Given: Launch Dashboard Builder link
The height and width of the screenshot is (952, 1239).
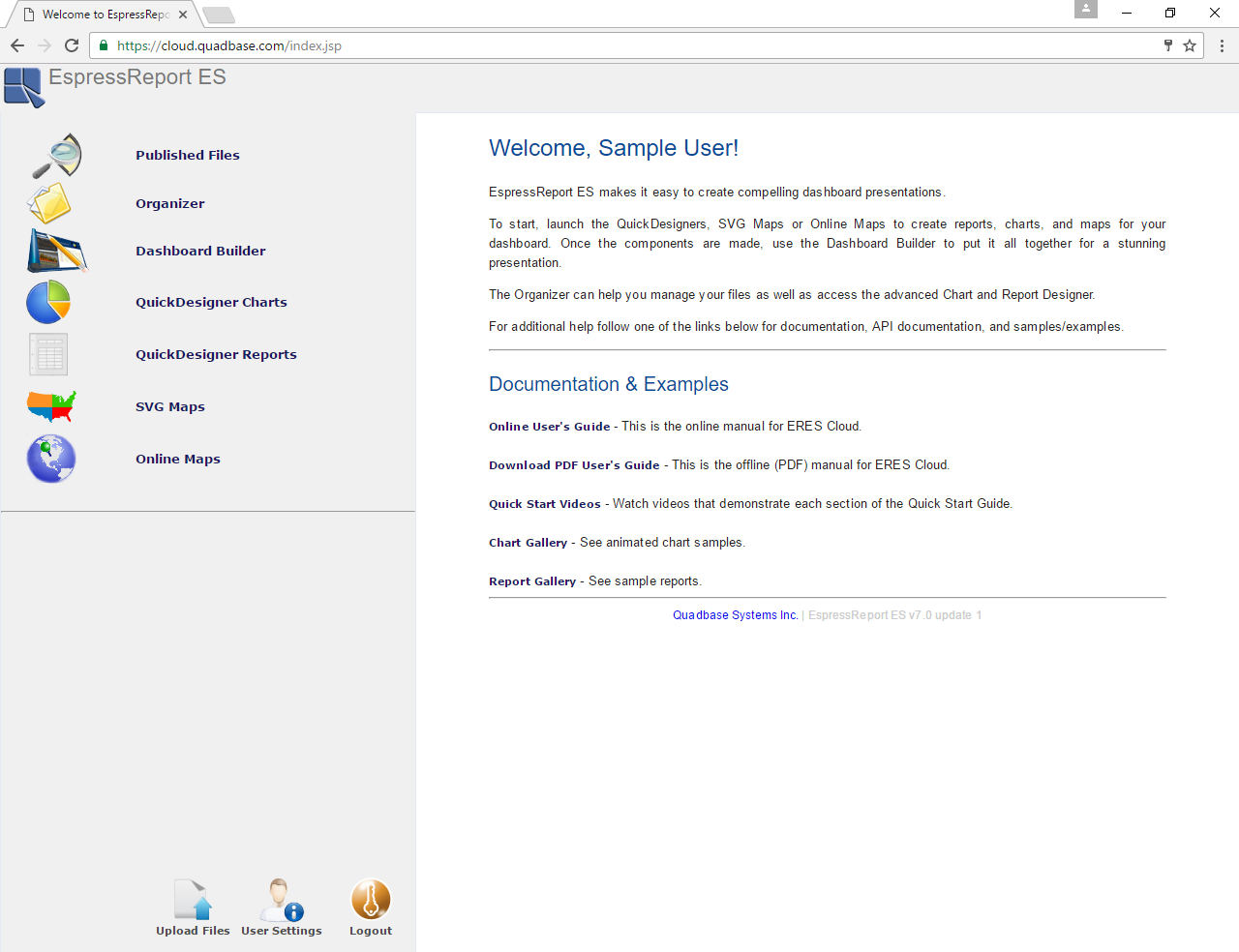Looking at the screenshot, I should pos(200,251).
